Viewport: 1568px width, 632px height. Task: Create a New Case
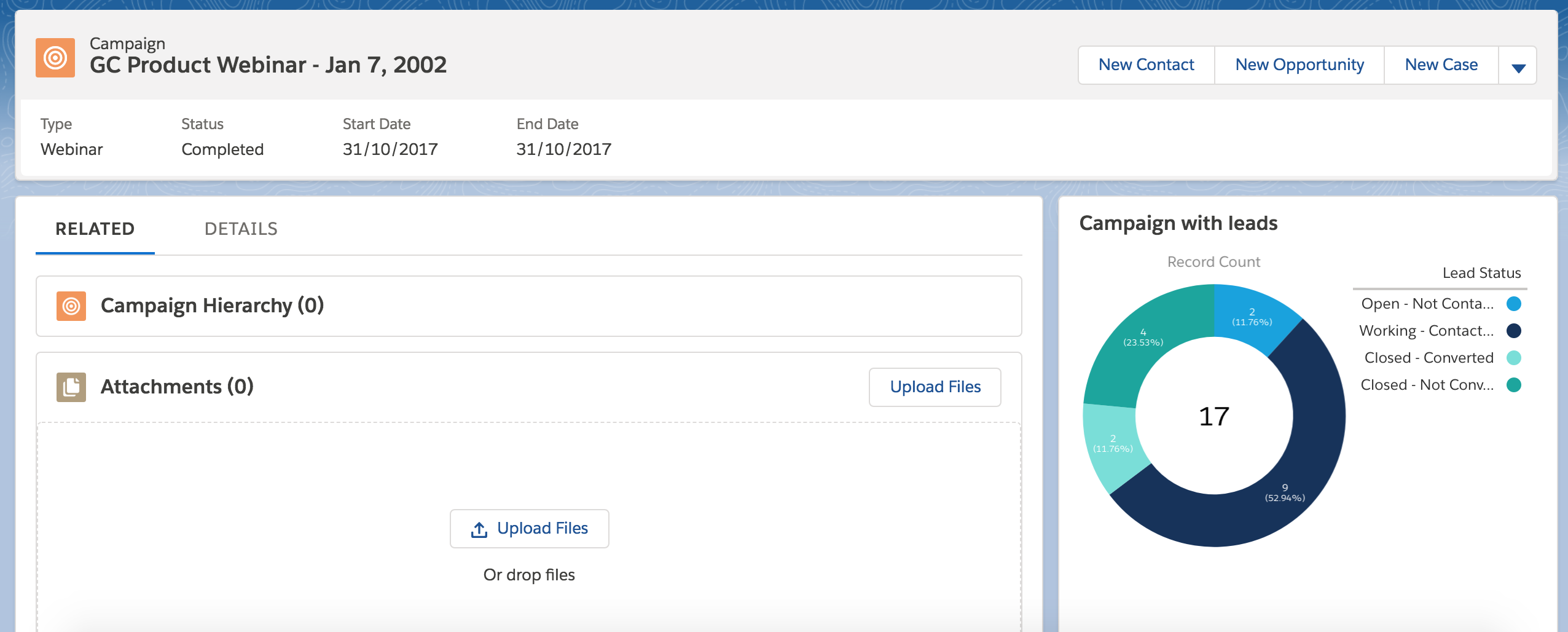coord(1441,65)
